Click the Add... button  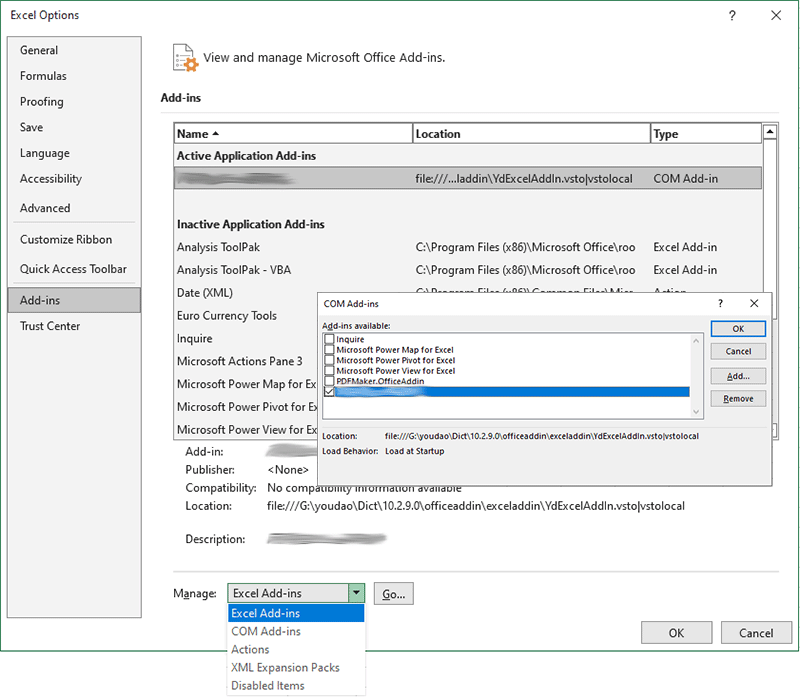pos(738,376)
